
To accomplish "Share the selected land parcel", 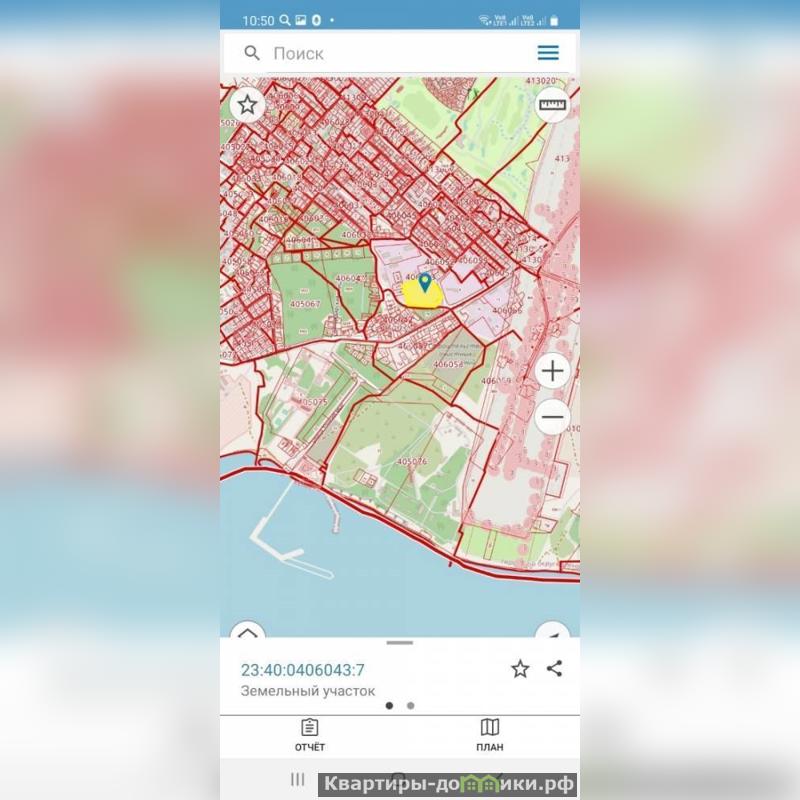I will 555,668.
